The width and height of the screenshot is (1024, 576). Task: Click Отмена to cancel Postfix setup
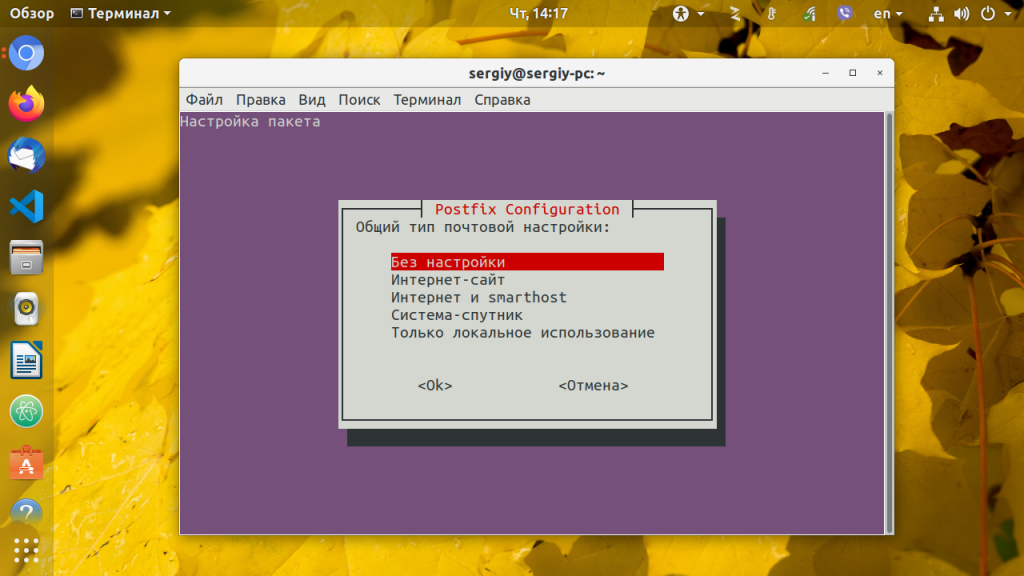(x=594, y=385)
